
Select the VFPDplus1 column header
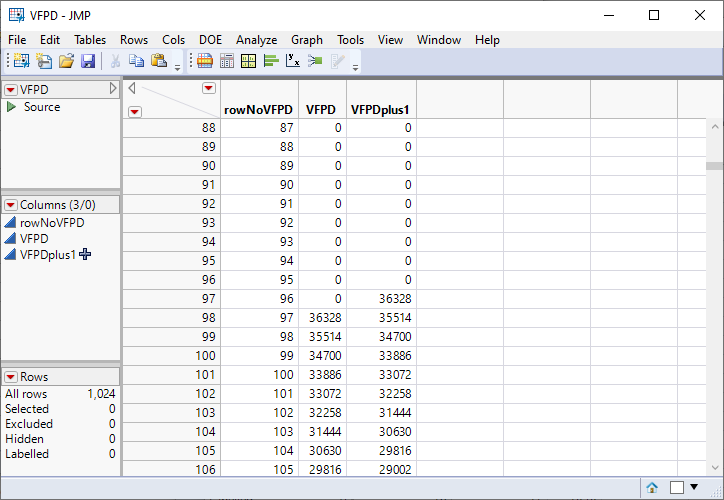point(380,110)
